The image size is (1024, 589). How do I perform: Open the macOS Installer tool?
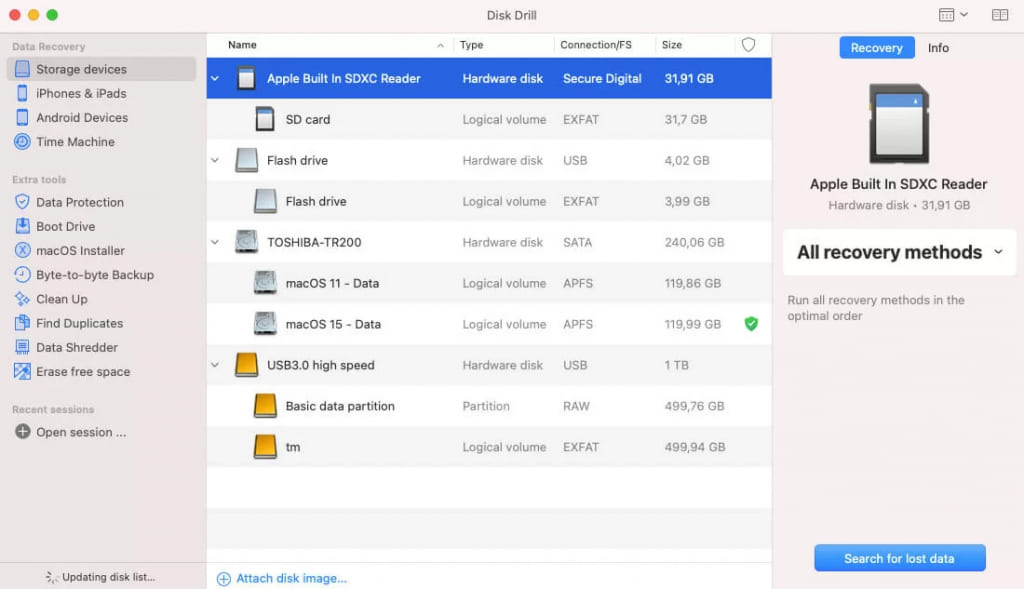tap(80, 251)
